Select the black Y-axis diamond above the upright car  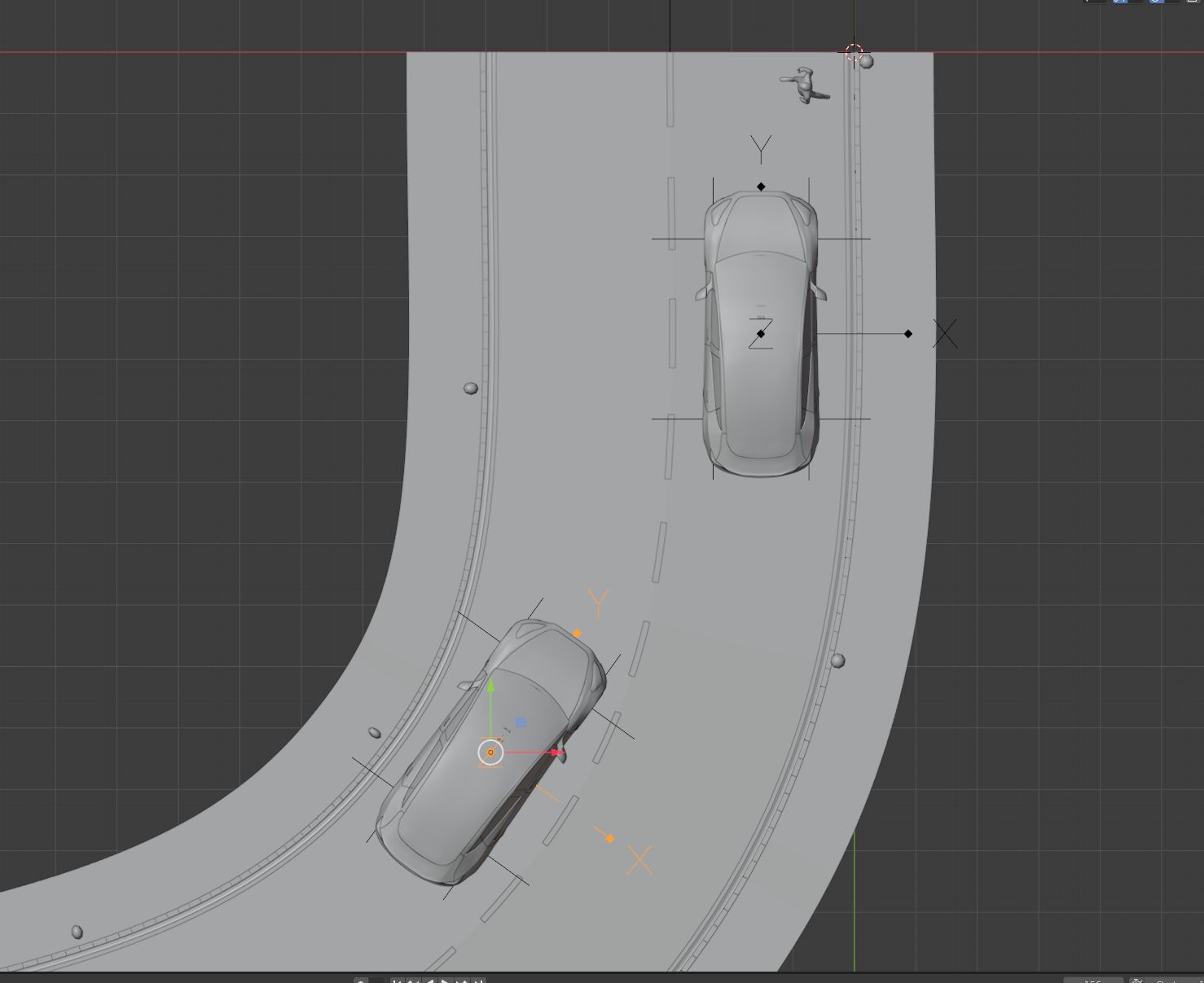click(x=761, y=187)
